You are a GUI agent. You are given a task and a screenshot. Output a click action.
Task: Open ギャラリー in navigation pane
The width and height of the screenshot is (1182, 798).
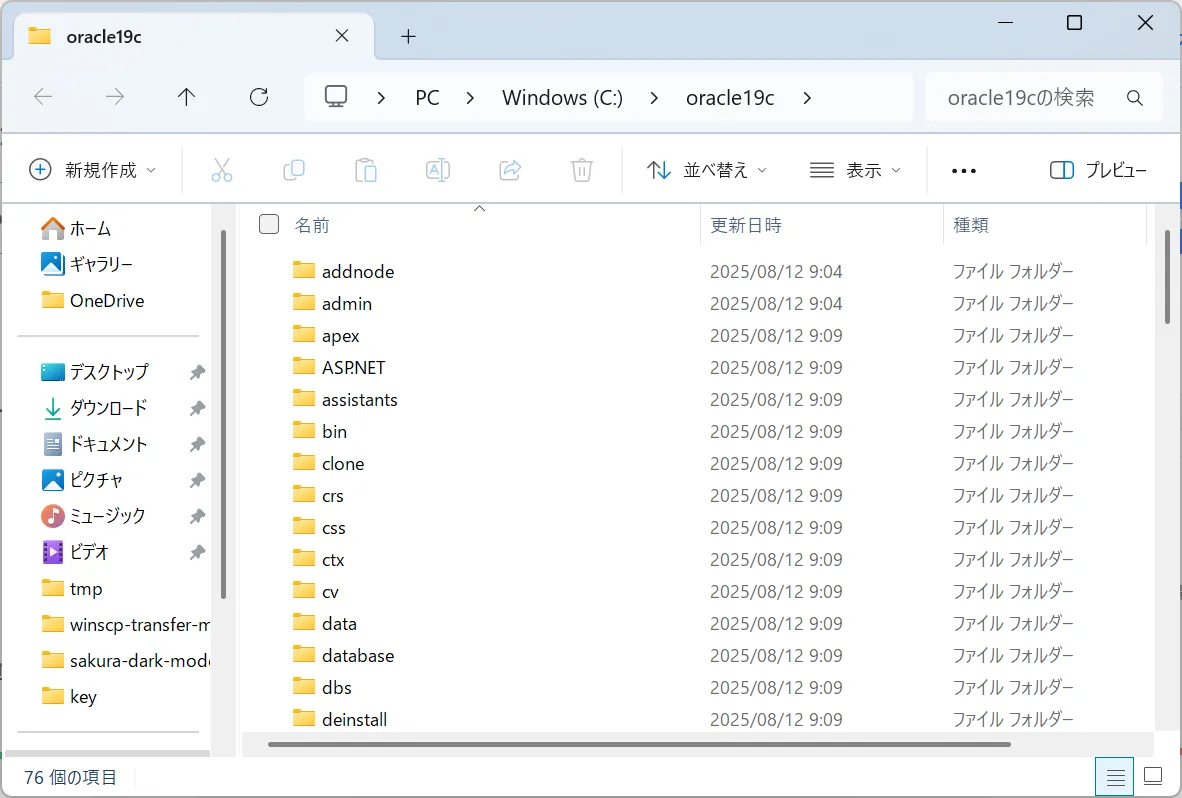86,264
